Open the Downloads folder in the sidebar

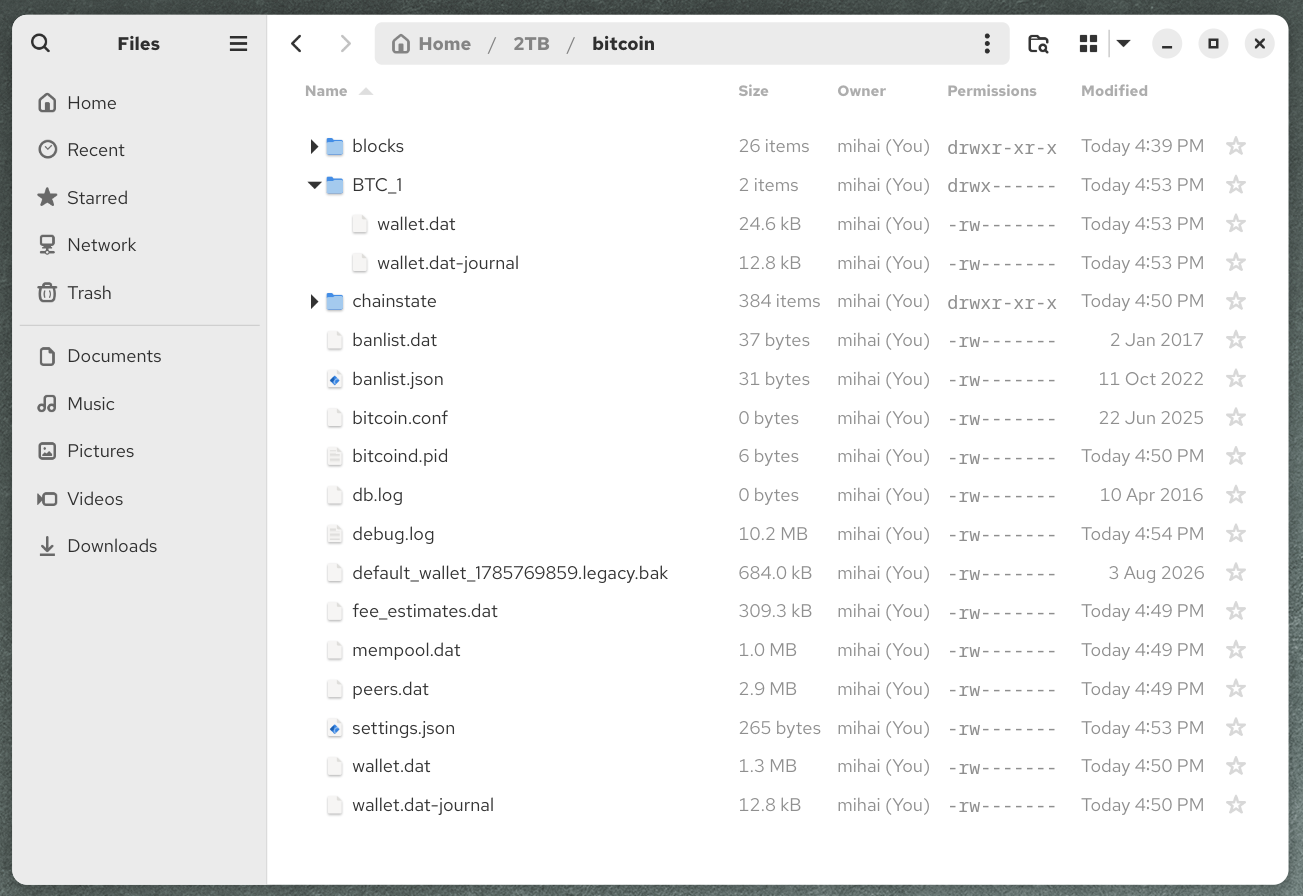(x=140, y=546)
